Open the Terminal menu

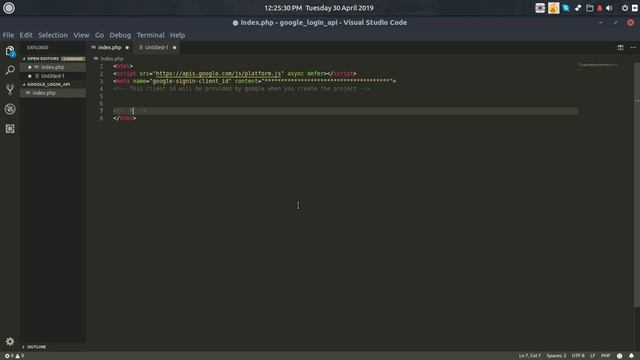click(x=150, y=35)
